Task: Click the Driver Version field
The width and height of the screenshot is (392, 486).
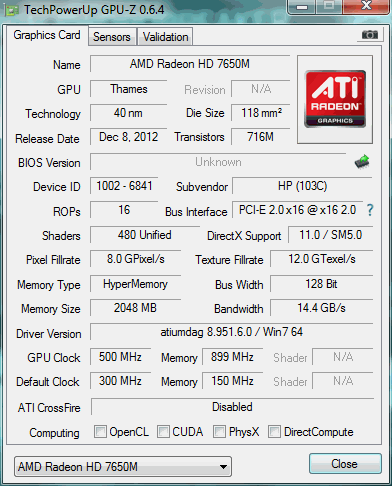Action: (x=231, y=332)
